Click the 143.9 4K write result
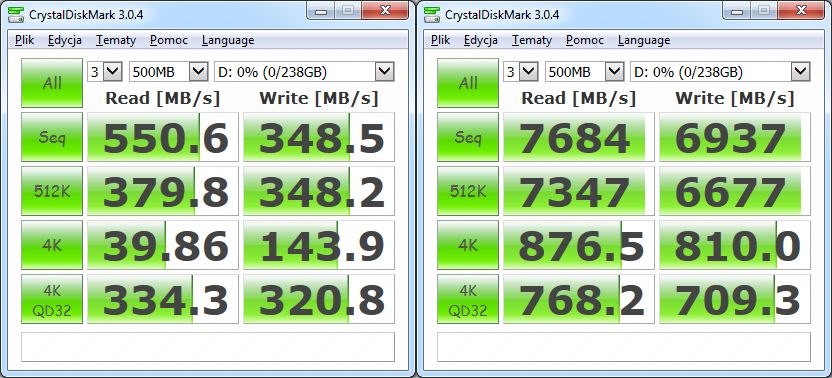Viewport: 832px width, 378px height. (x=319, y=245)
